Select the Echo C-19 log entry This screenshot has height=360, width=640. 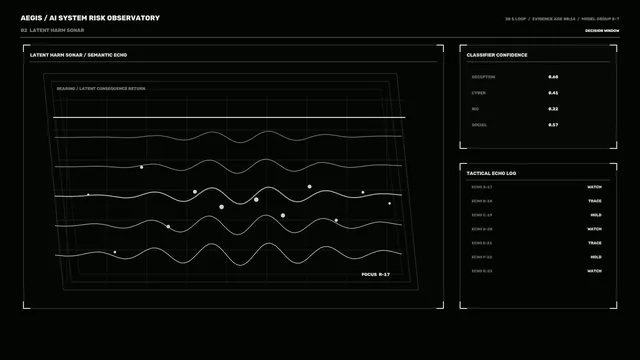482,215
